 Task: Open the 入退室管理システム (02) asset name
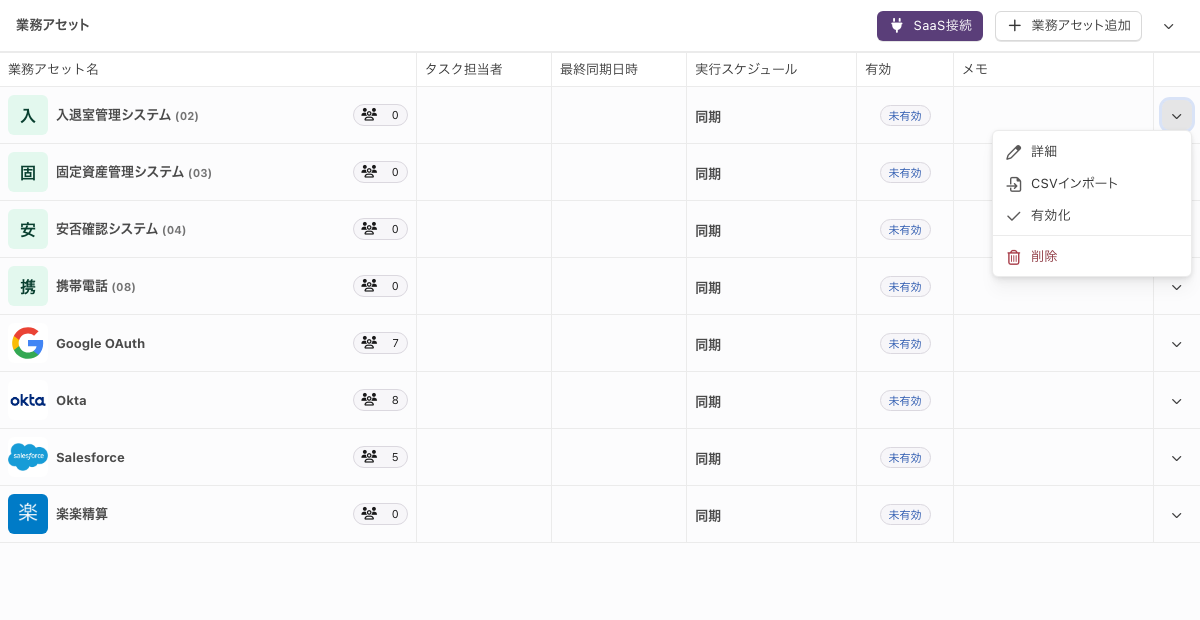click(127, 115)
